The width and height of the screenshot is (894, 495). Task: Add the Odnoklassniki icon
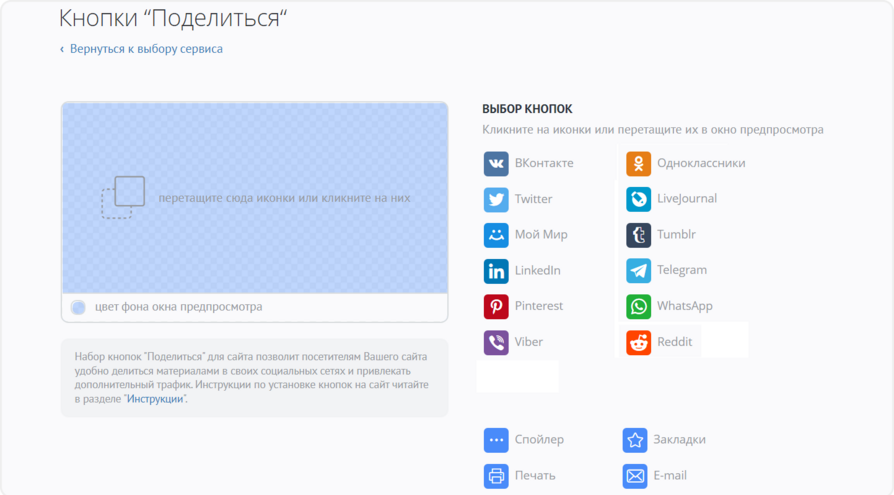638,164
